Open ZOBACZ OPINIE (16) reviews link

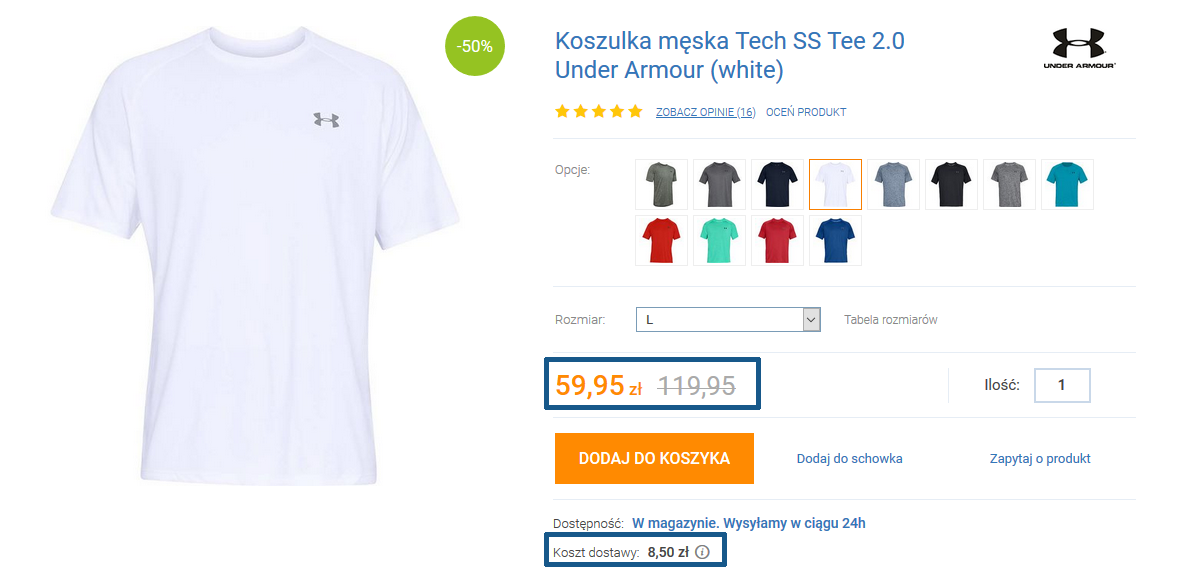705,112
